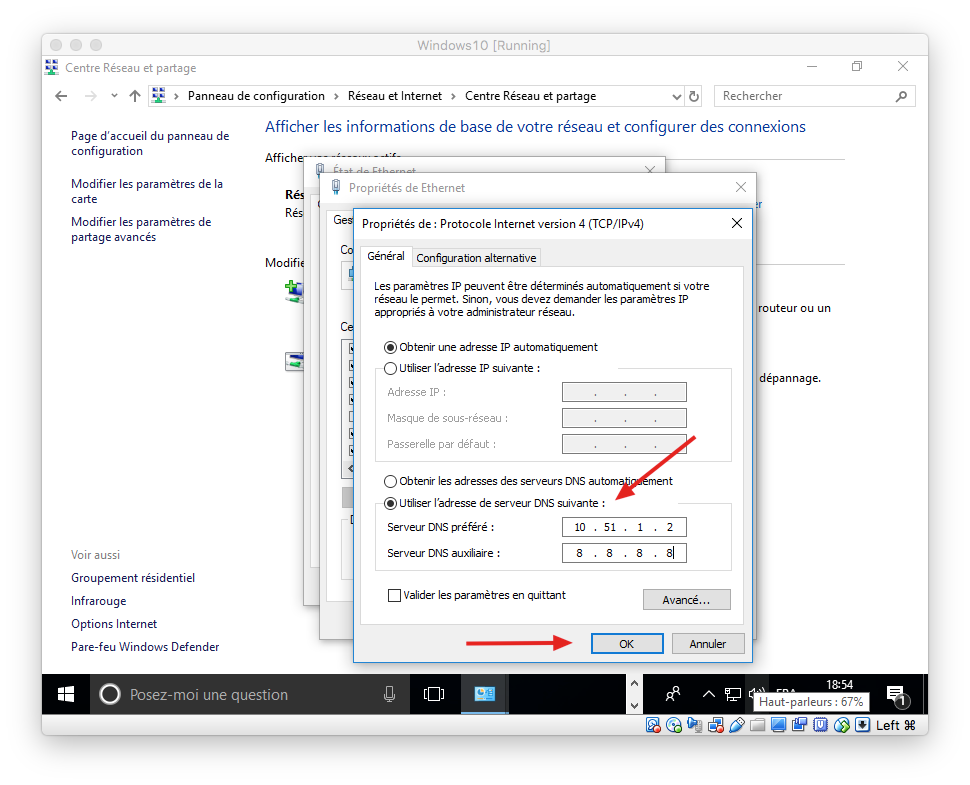Open Groupement résidentiel link
Screen dimensions: 970x785
(133, 578)
